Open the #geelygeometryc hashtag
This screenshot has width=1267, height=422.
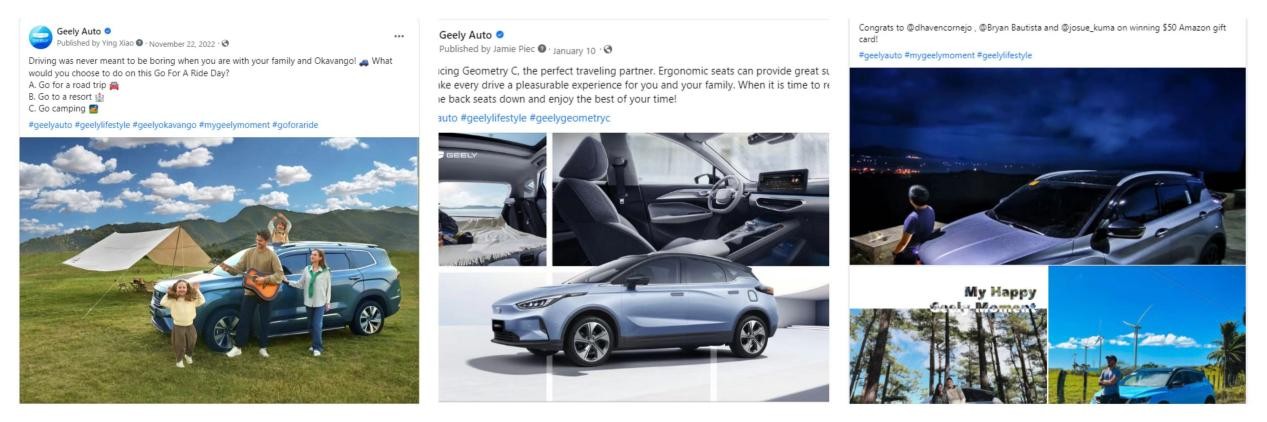570,118
